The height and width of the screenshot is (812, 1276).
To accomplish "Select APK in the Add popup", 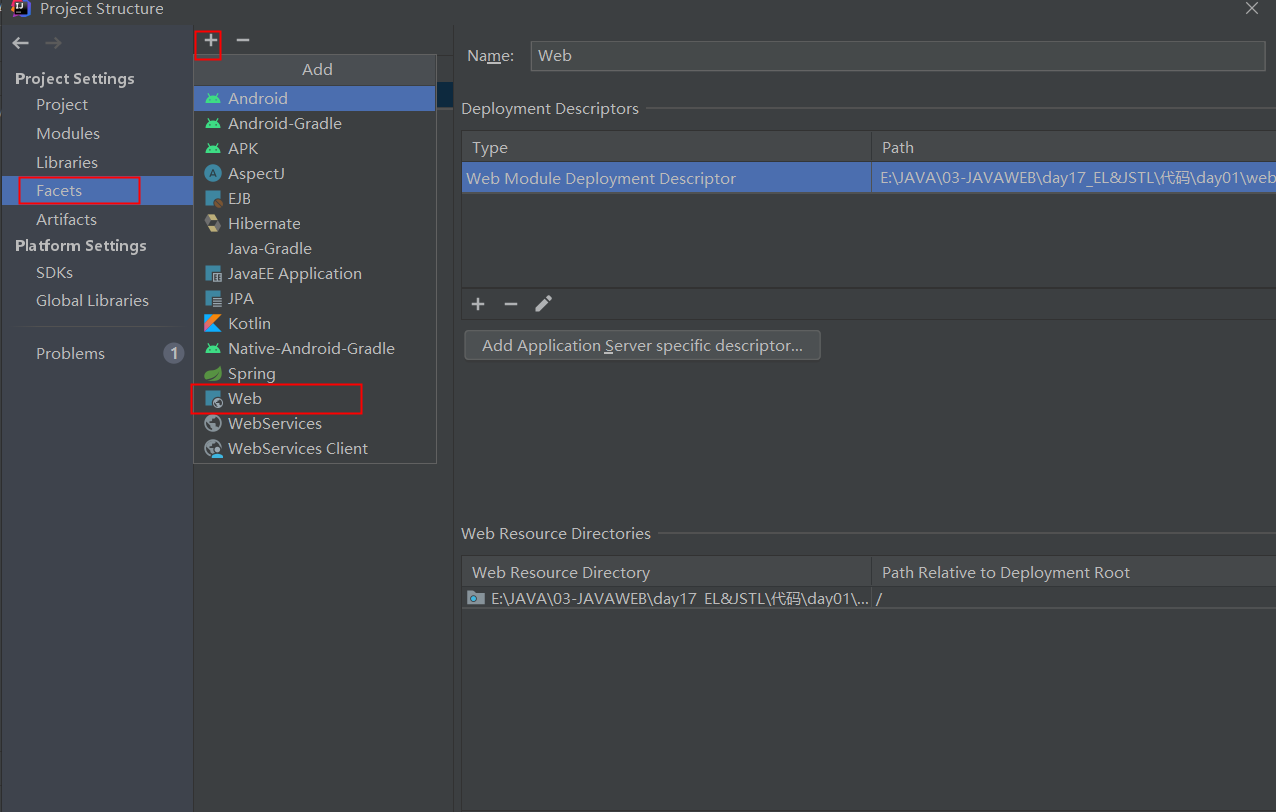I will click(315, 148).
